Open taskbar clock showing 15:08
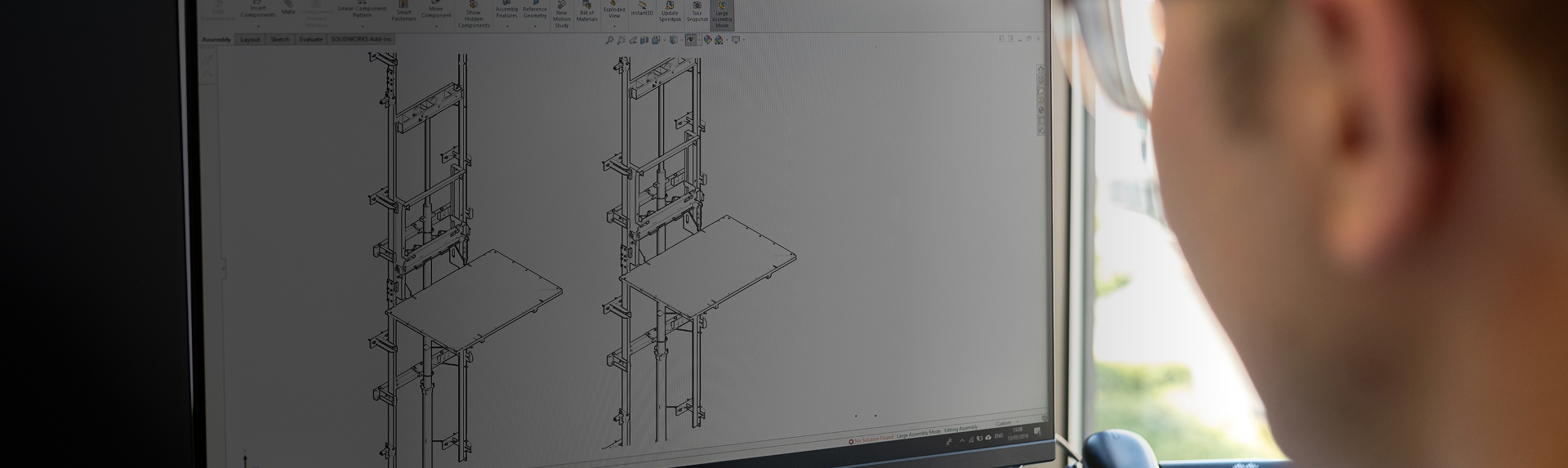 click(x=1018, y=433)
